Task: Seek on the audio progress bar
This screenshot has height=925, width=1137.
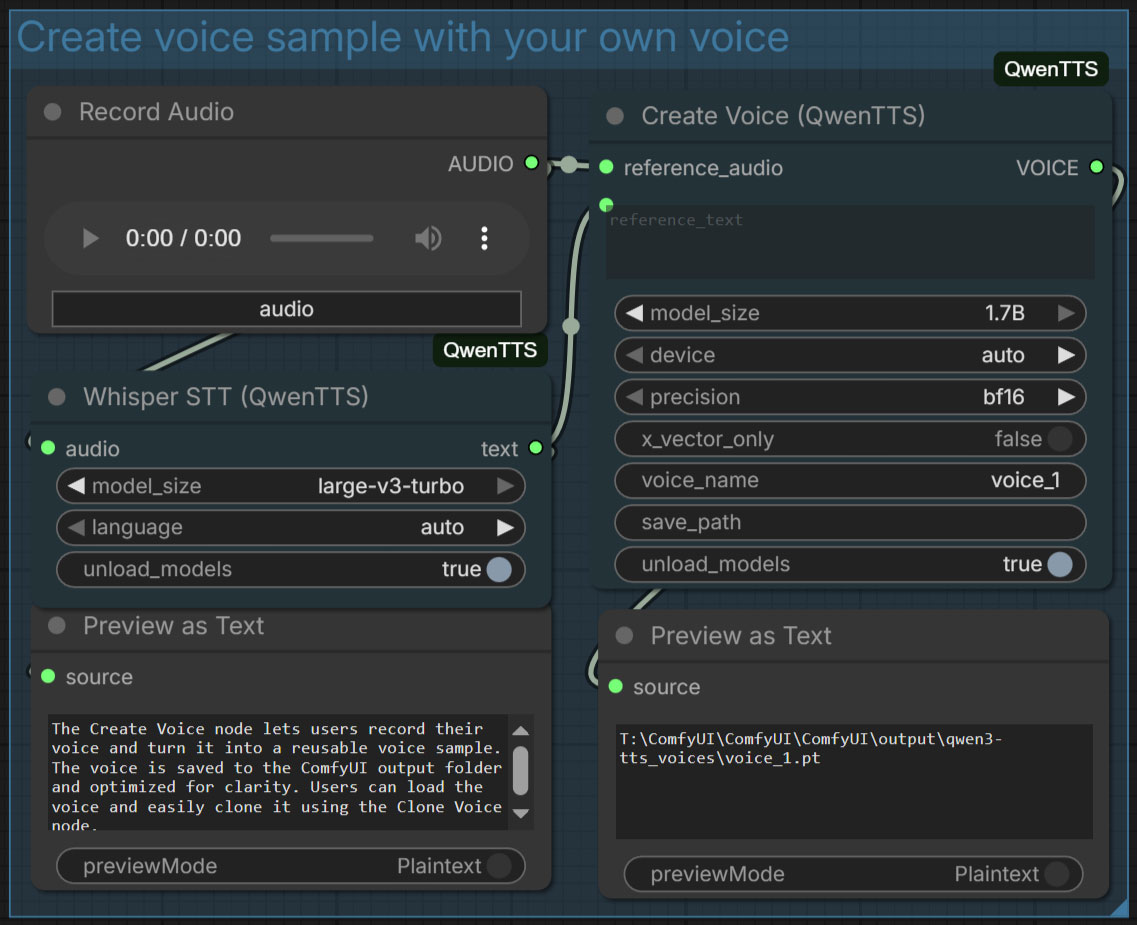Action: click(x=321, y=238)
